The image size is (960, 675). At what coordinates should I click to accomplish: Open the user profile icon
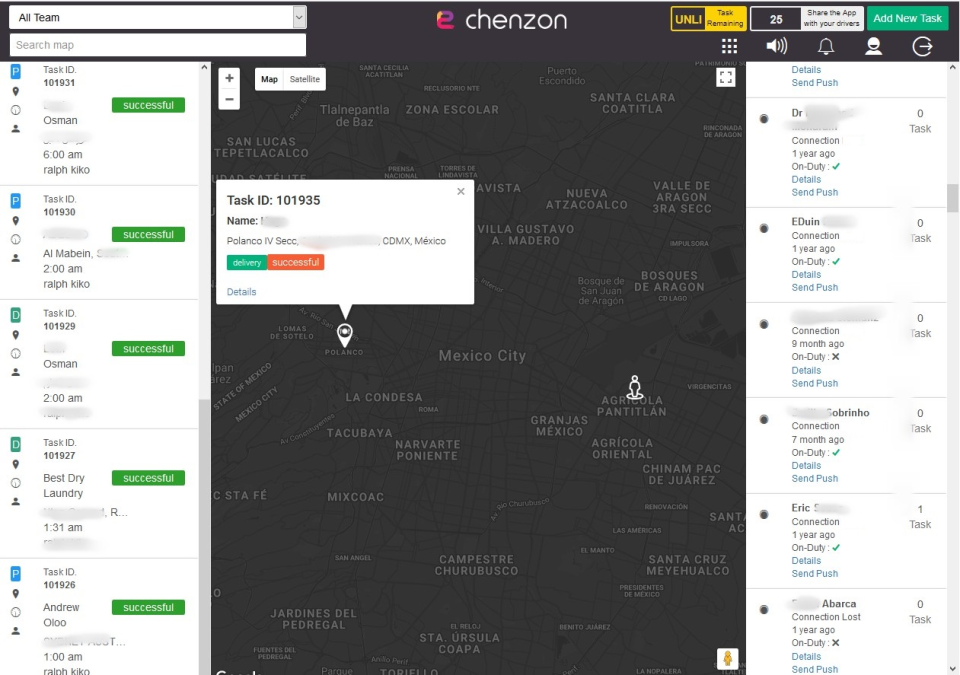tap(873, 46)
